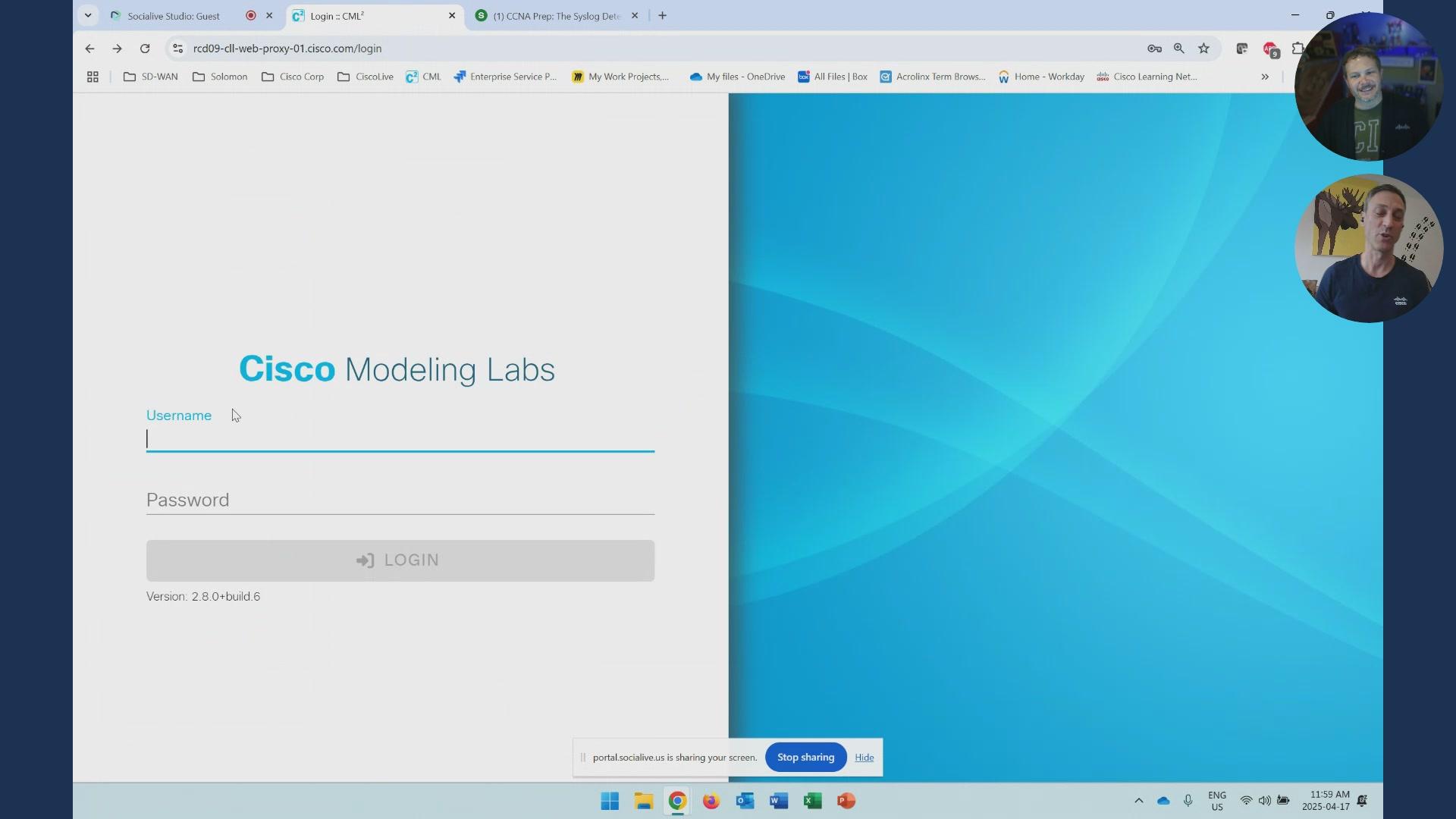Viewport: 1456px width, 819px height.
Task: Click the zoom magnifier icon in the address bar
Action: click(x=1178, y=49)
